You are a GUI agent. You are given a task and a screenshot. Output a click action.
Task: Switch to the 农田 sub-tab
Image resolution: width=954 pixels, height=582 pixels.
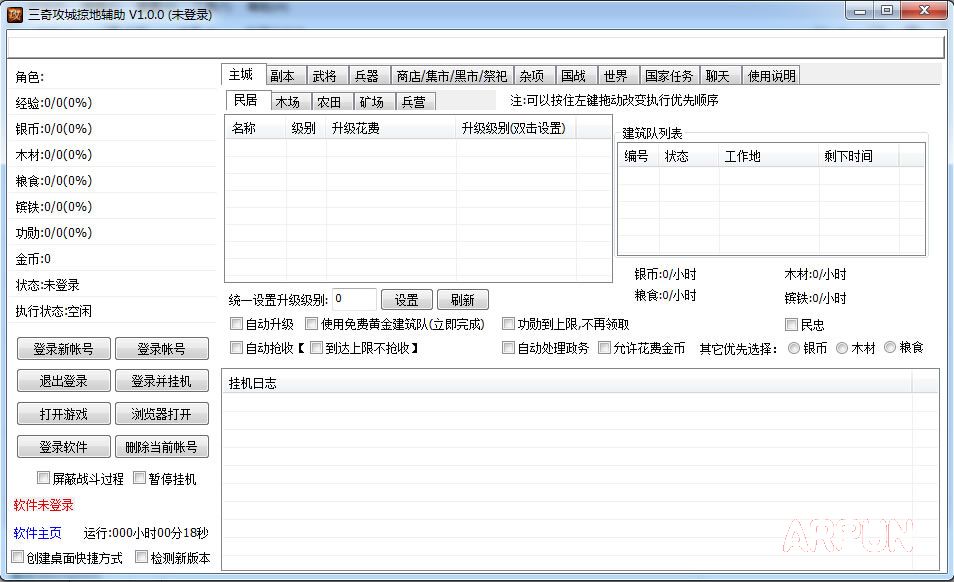coord(329,102)
